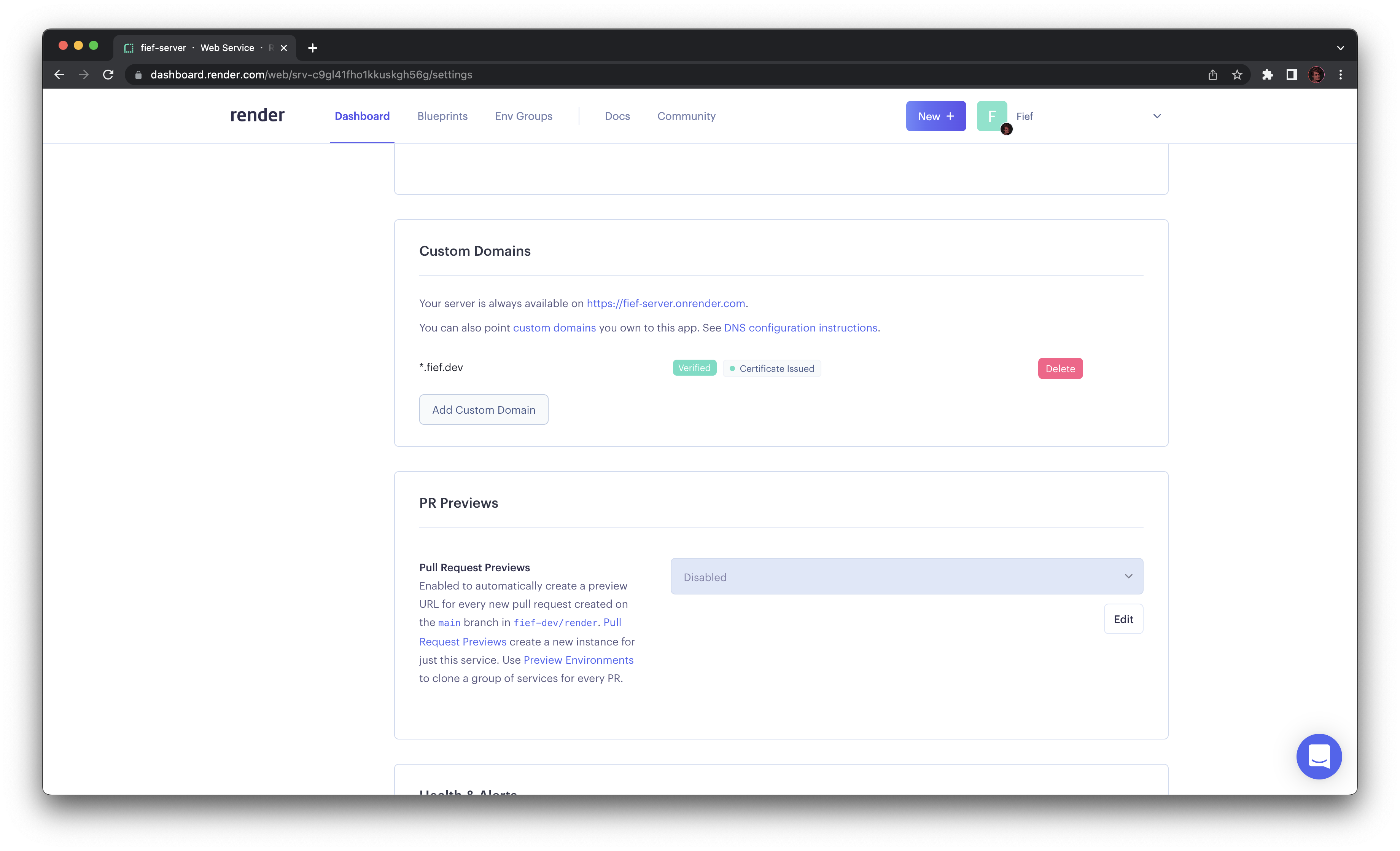Viewport: 1400px width, 851px height.
Task: Click the reload page icon
Action: tap(108, 75)
